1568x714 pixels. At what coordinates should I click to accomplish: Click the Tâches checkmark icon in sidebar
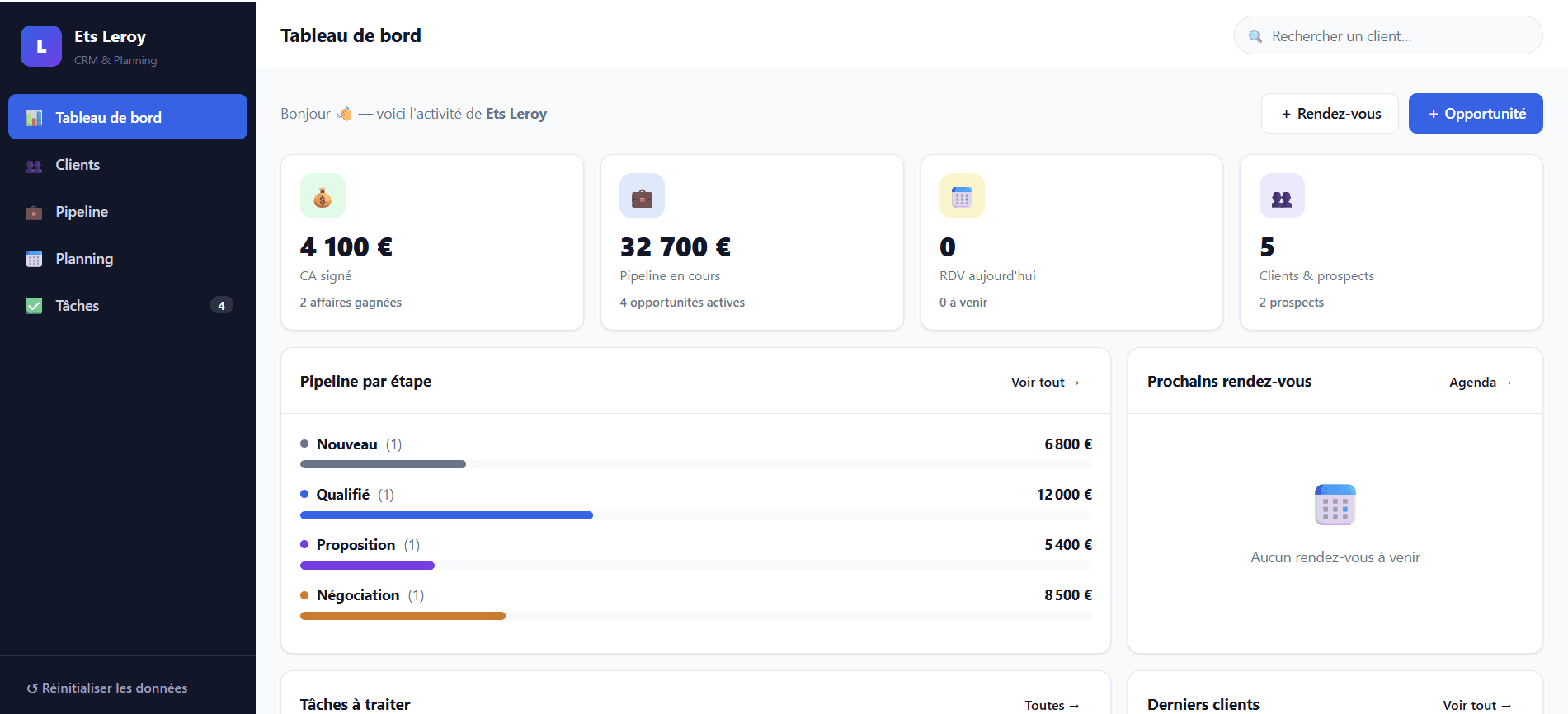(34, 306)
